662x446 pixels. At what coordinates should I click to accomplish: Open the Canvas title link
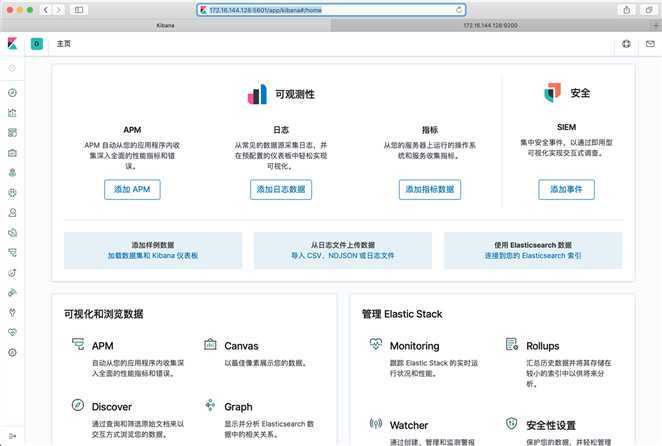pyautogui.click(x=241, y=346)
